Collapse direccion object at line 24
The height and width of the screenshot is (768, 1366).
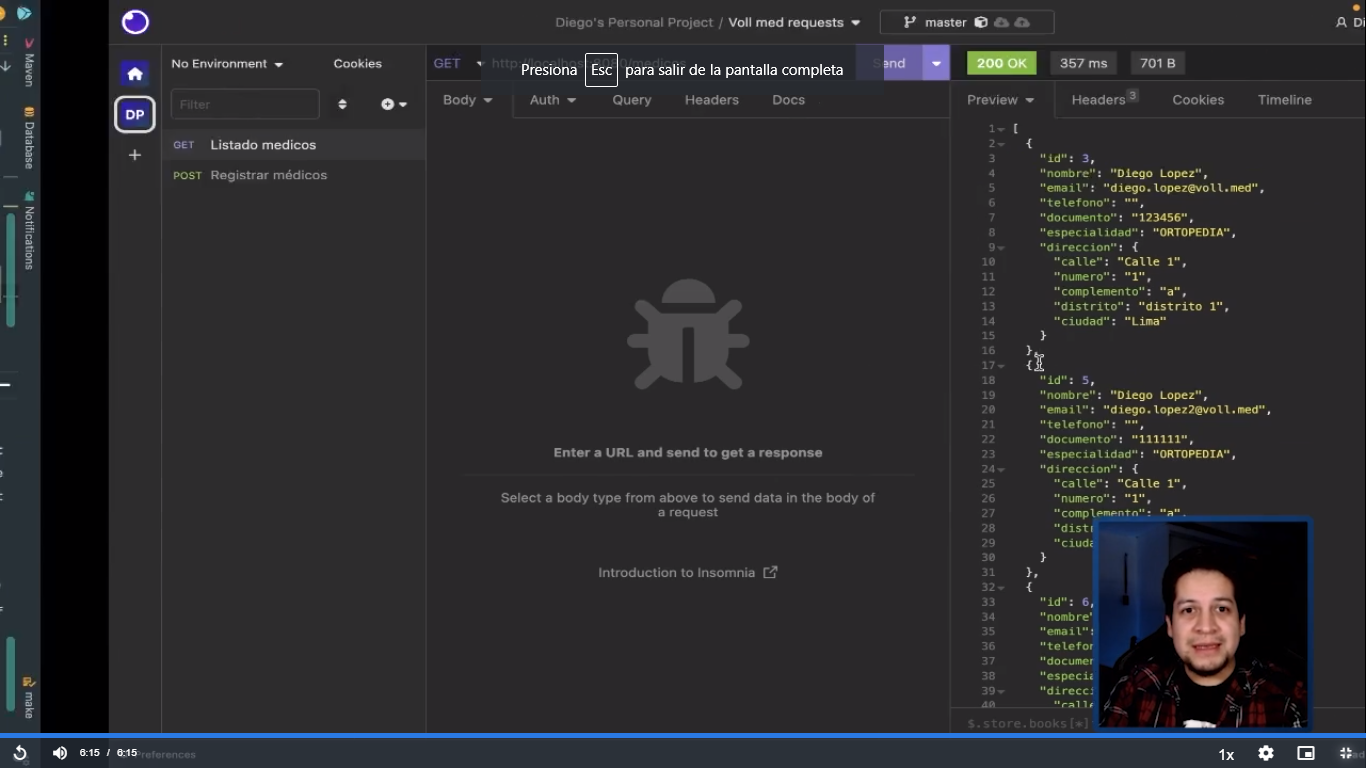(1002, 469)
